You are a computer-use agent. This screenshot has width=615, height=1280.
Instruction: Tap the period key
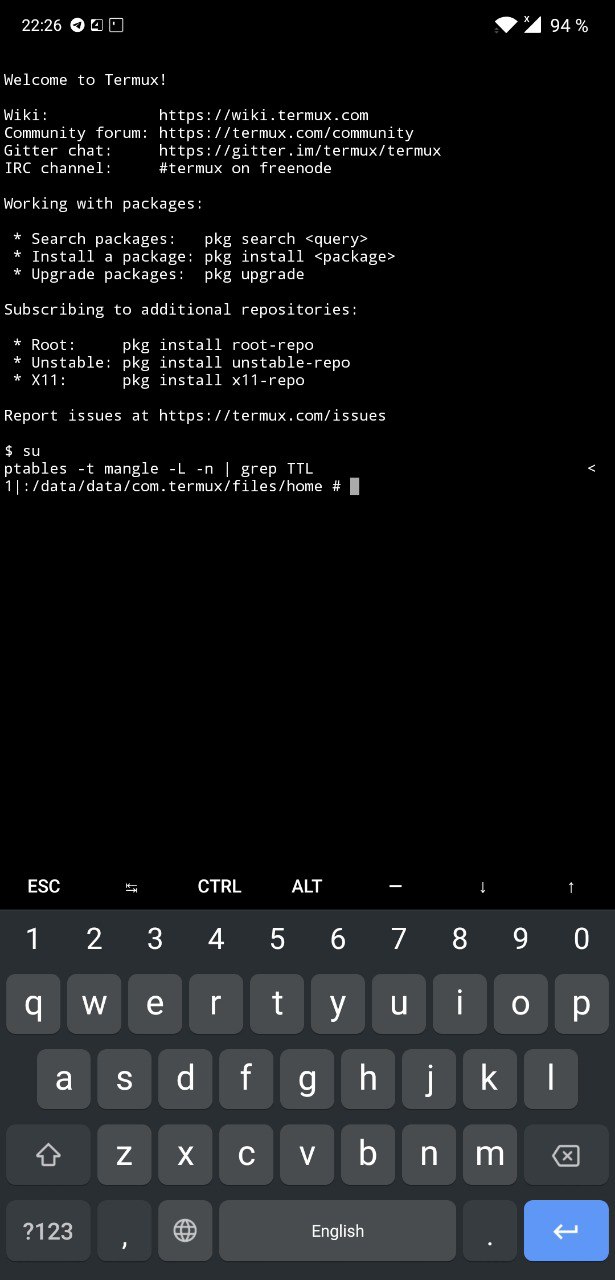coord(490,1231)
